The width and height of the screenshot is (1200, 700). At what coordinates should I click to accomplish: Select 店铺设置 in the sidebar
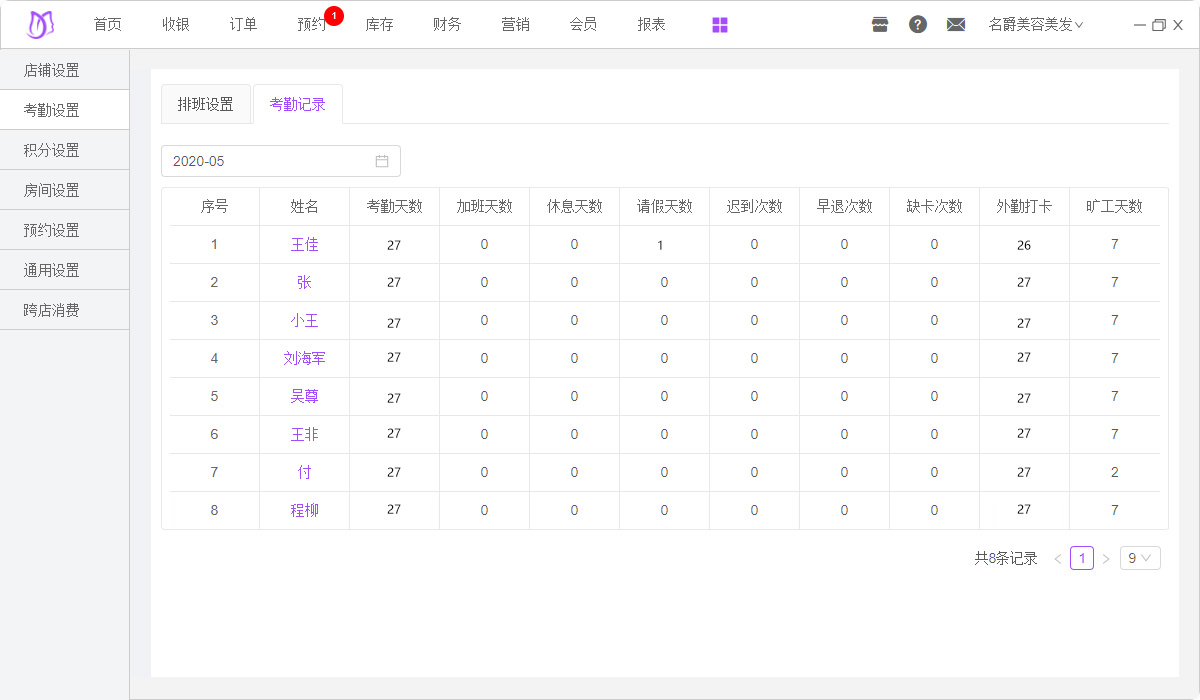(52, 70)
